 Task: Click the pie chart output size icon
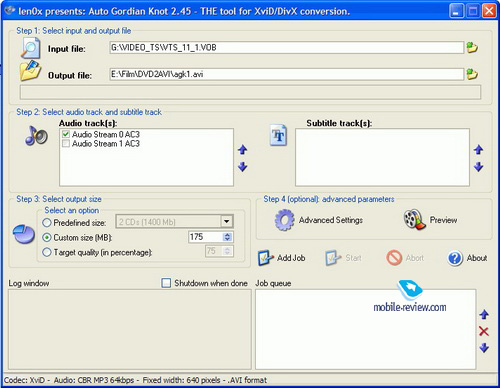point(24,234)
